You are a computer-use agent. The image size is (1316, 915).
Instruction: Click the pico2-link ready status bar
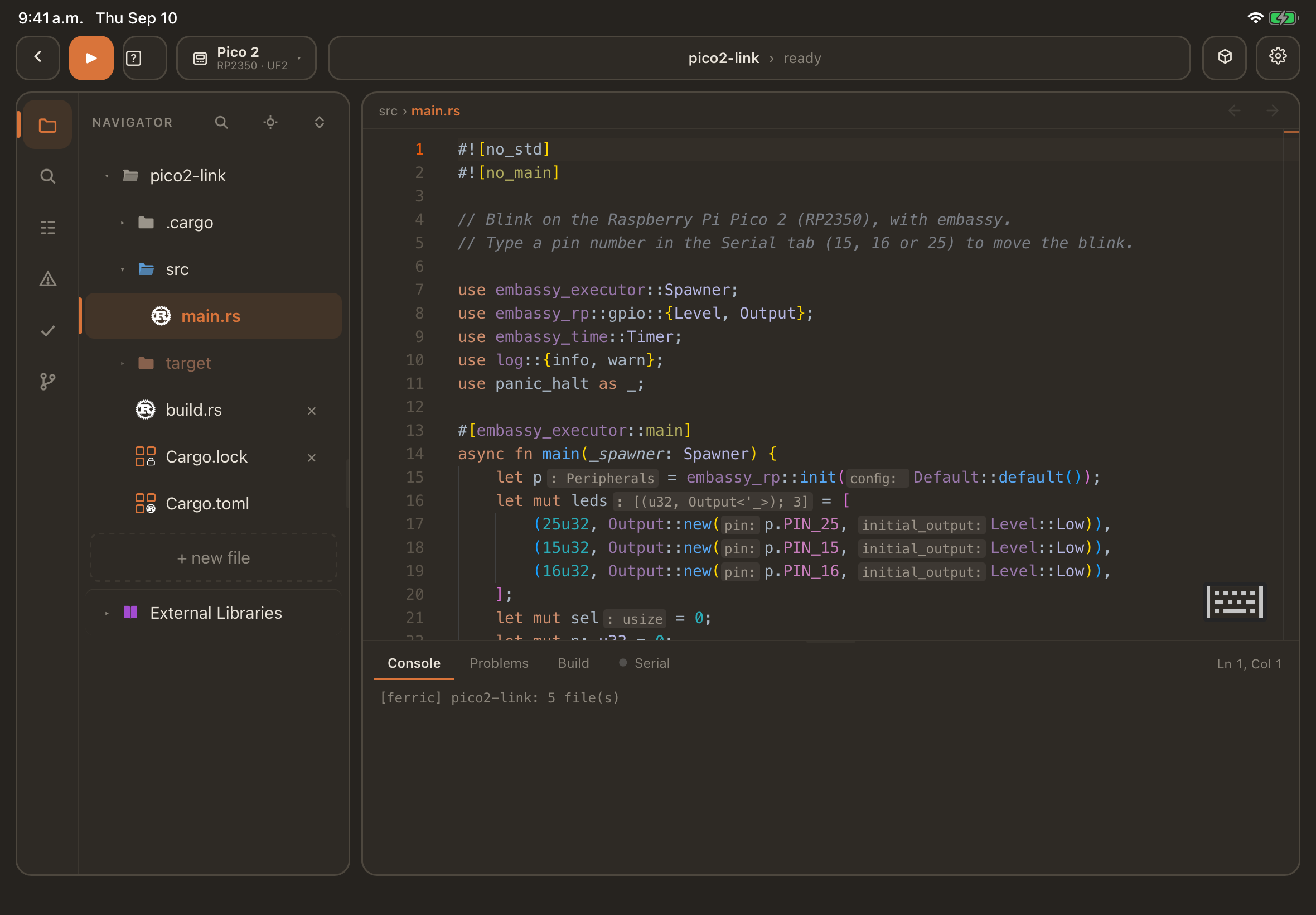click(x=759, y=58)
